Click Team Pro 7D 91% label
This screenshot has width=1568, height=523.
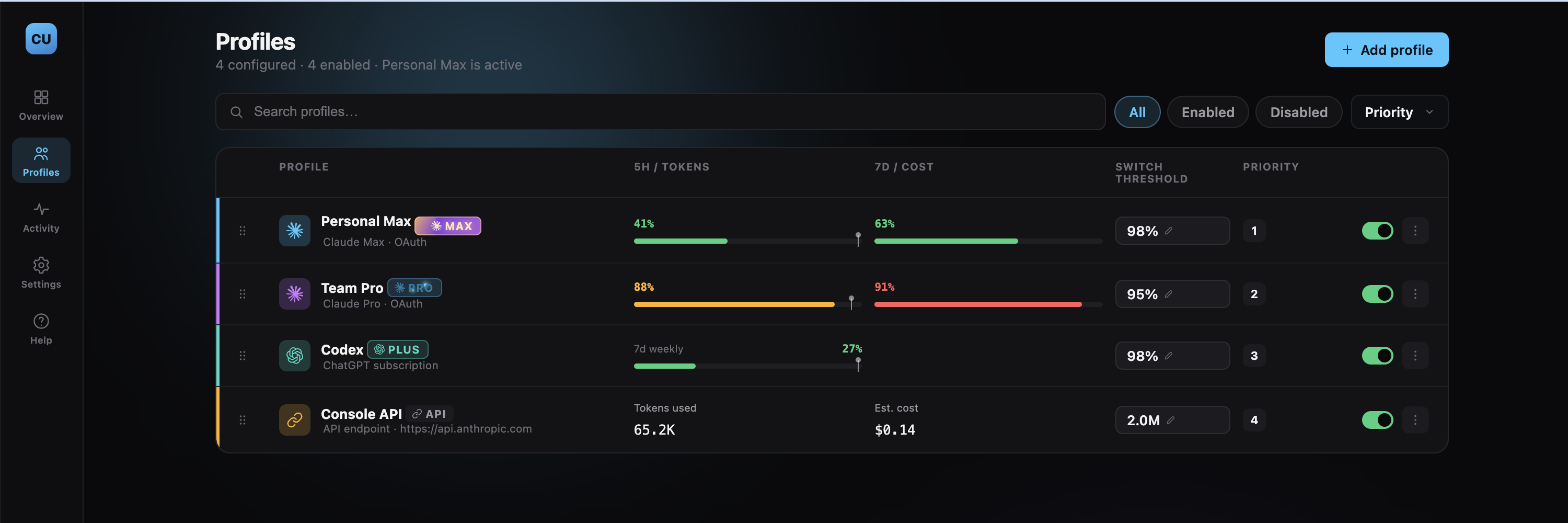(884, 287)
